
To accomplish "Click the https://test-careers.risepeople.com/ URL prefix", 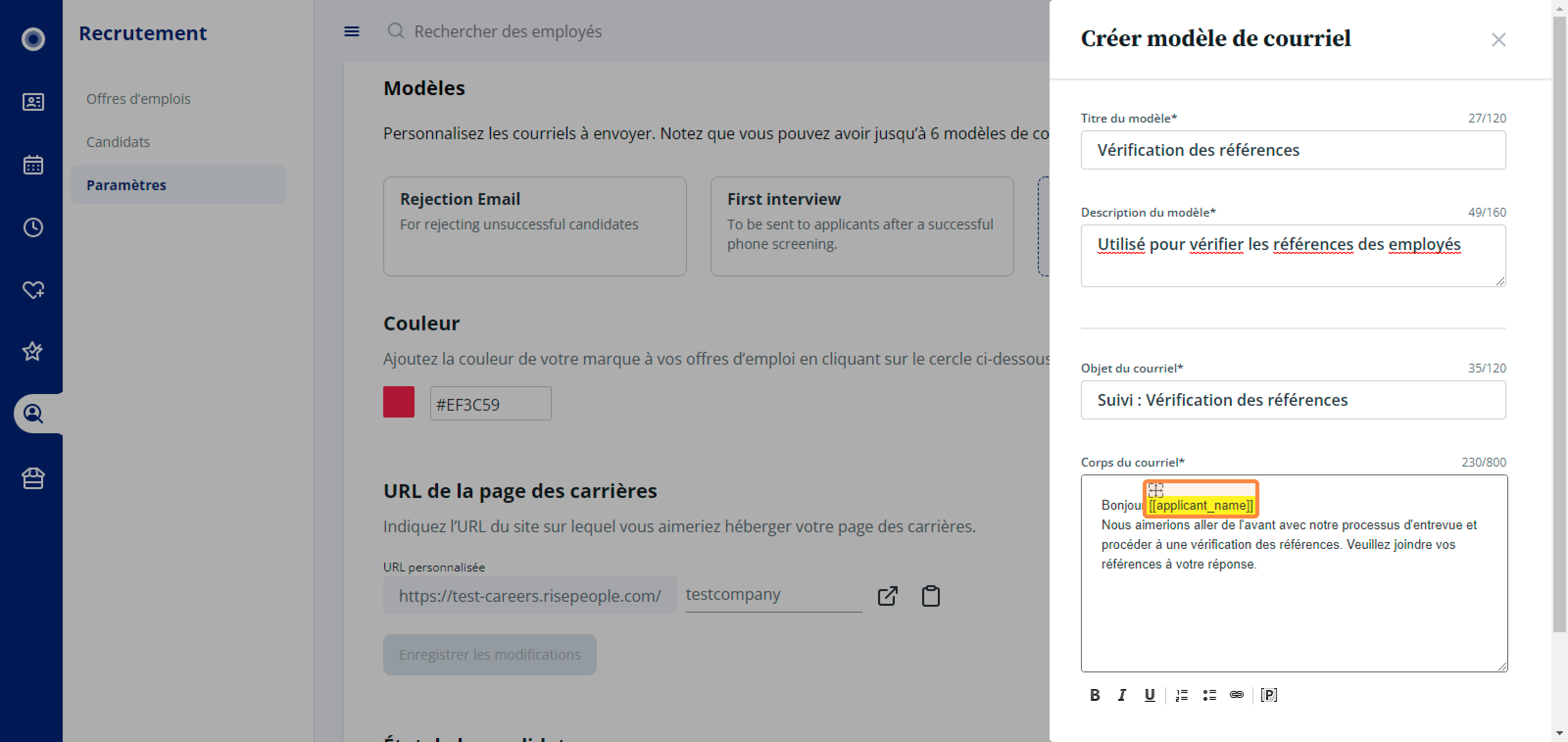I will [530, 595].
